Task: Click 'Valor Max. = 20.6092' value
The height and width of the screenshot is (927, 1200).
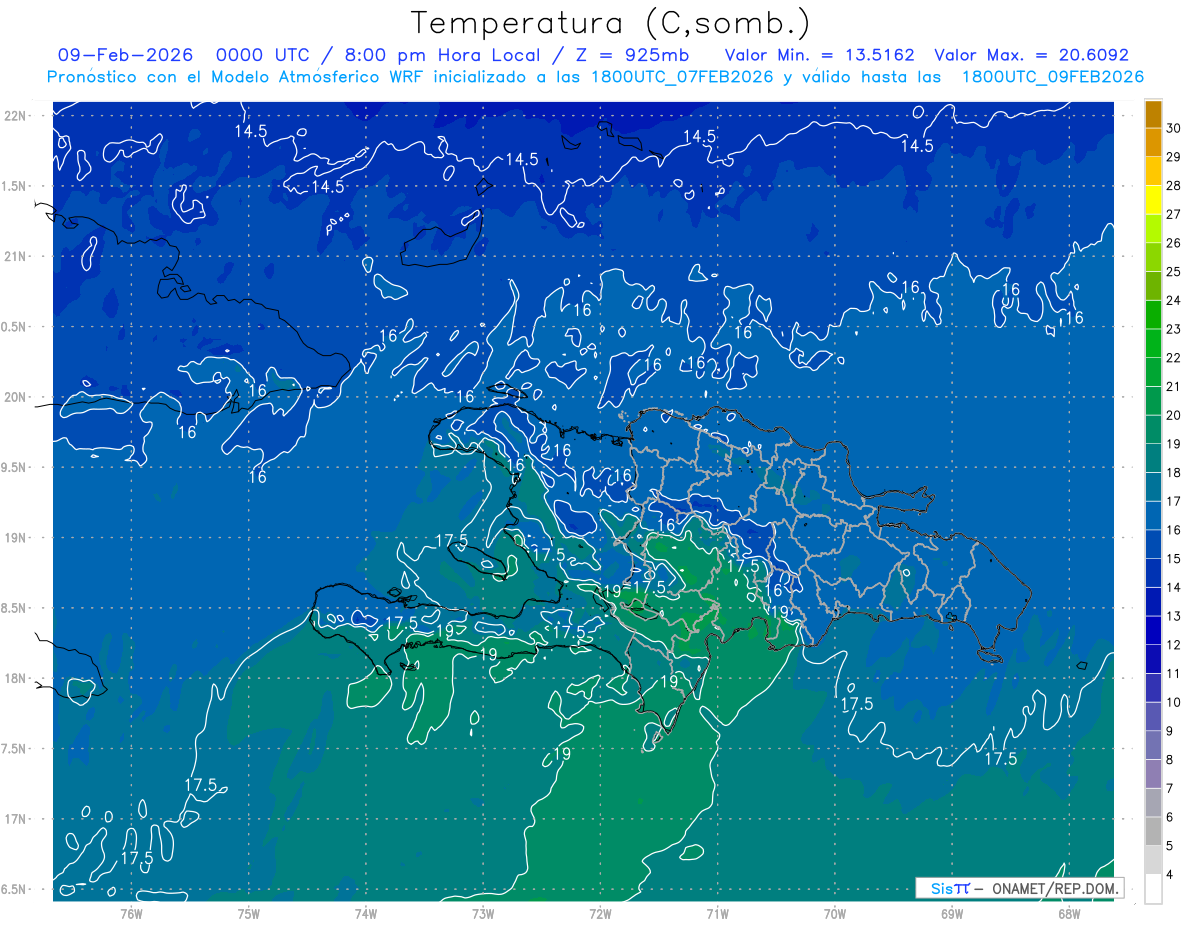Action: click(1031, 55)
